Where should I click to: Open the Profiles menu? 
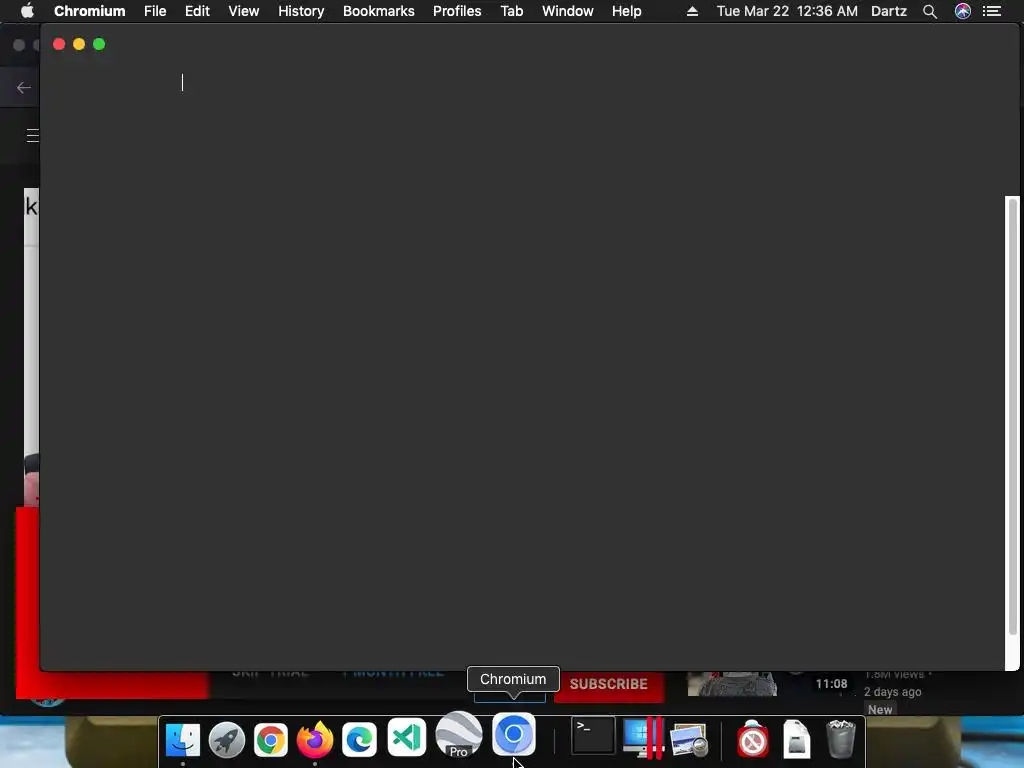point(457,11)
